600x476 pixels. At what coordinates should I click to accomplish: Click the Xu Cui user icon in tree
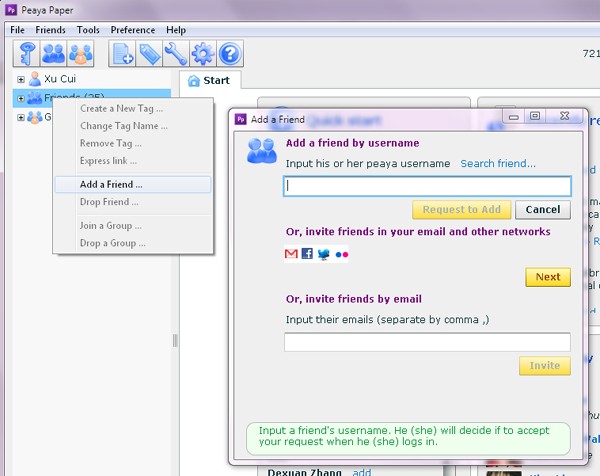point(35,79)
